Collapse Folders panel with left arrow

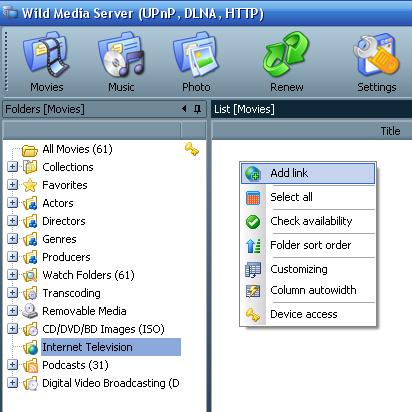(x=184, y=109)
